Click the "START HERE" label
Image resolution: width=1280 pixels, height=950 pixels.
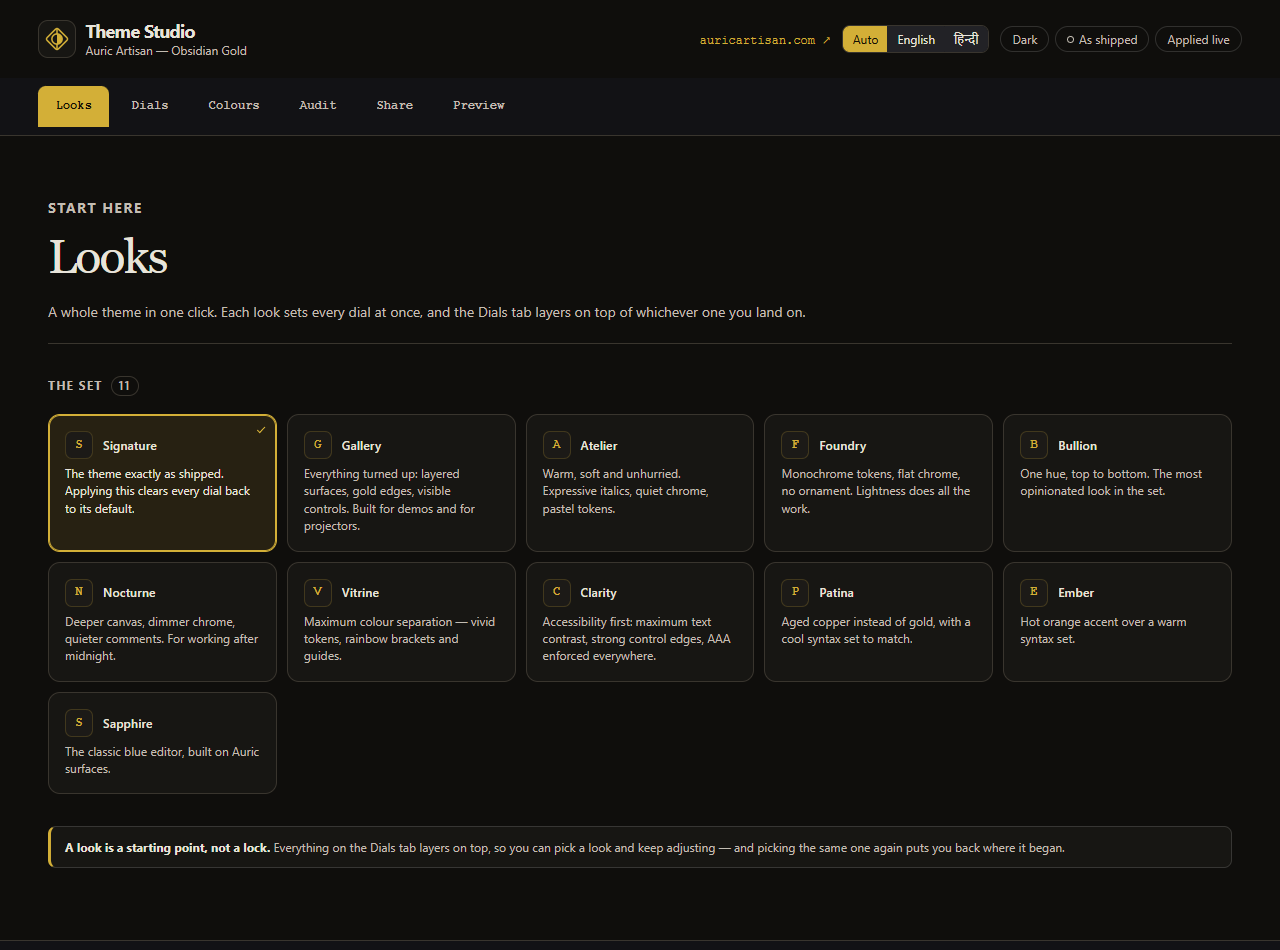95,208
